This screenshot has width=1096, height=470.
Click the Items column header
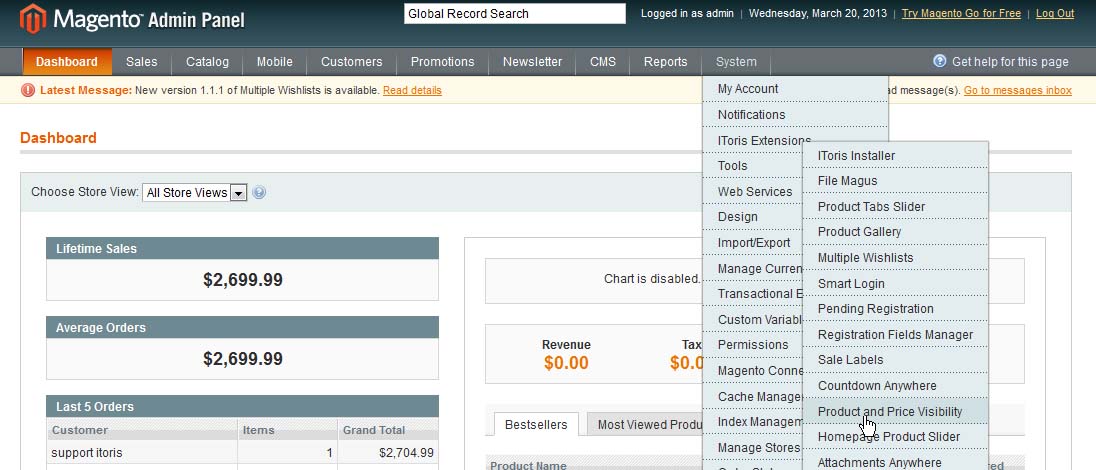tap(287, 430)
